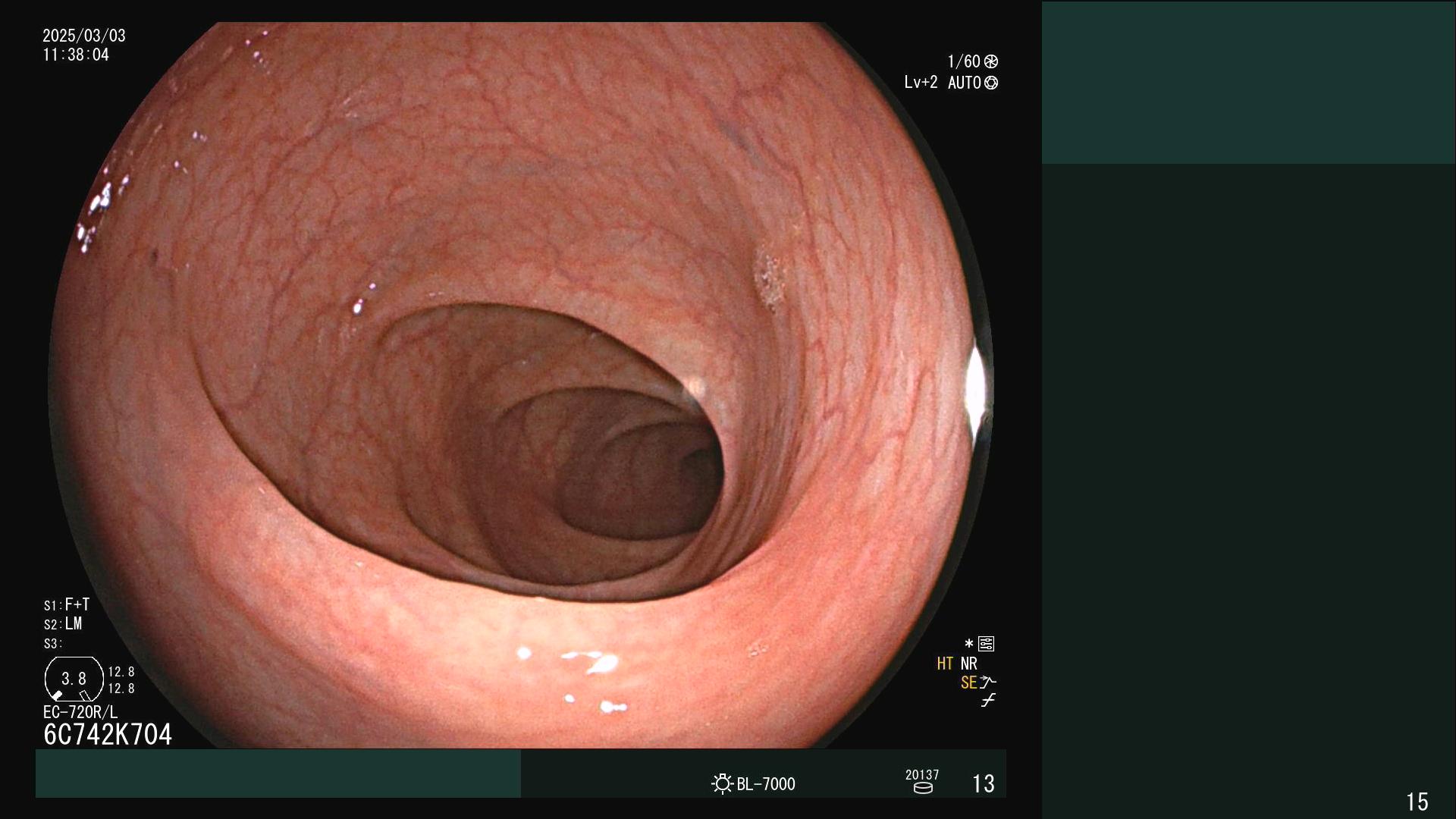Click the 1/60 shutter speed value

tap(964, 61)
